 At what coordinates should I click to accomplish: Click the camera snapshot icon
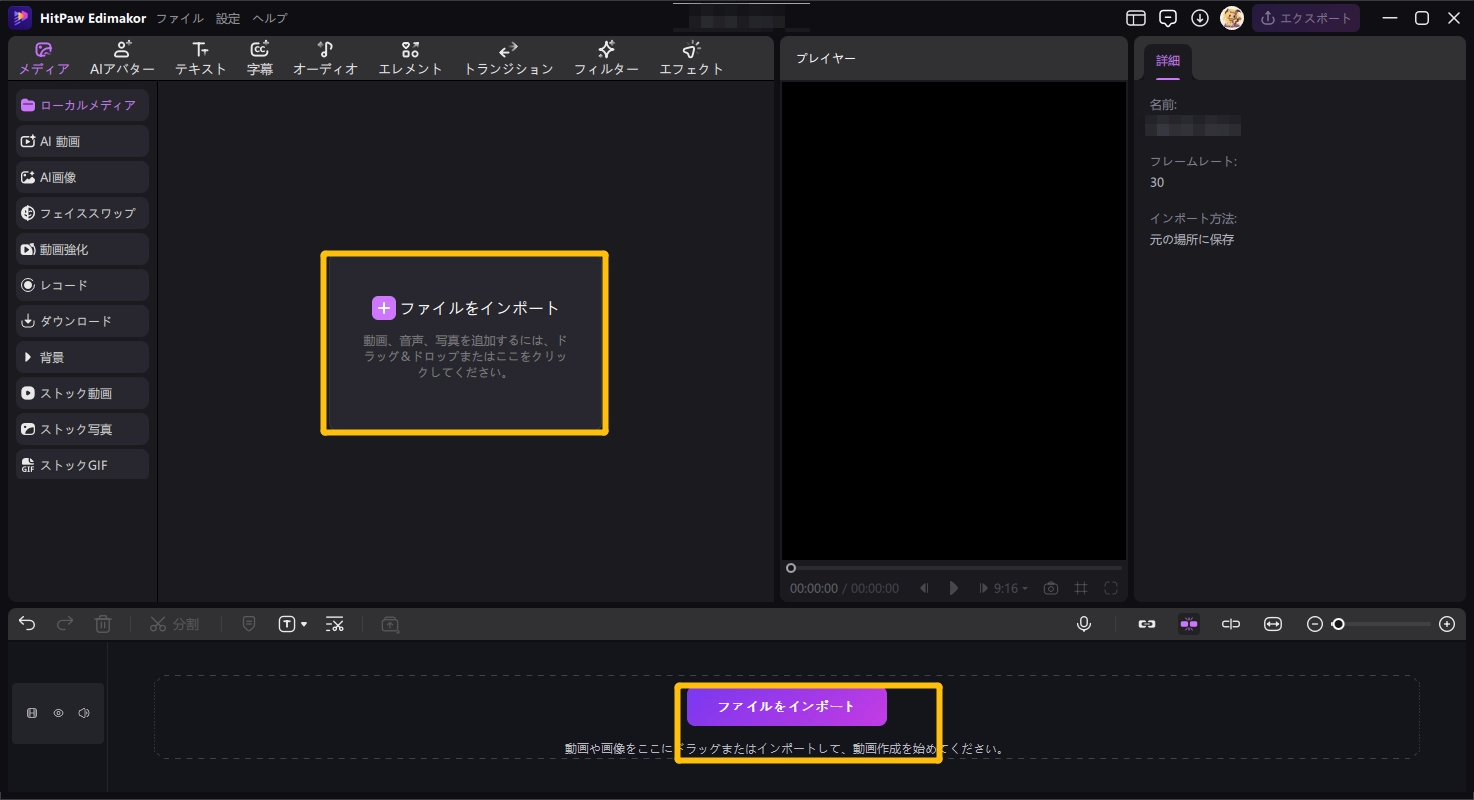click(x=1051, y=588)
